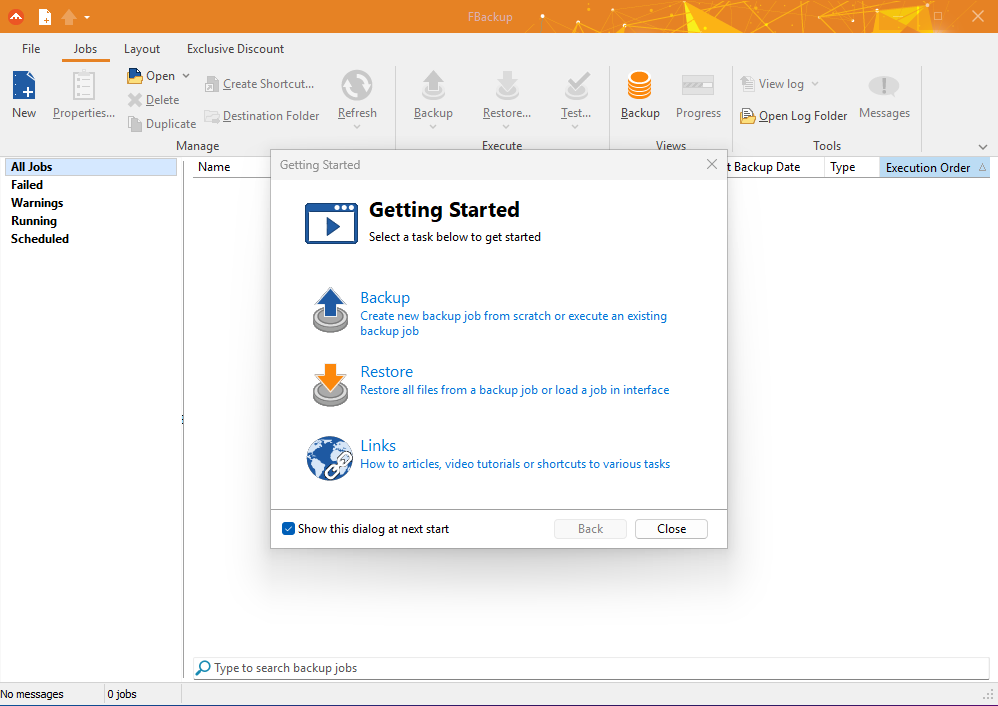Uncheck Show this dialog at next start
Viewport: 998px width, 706px height.
289,529
